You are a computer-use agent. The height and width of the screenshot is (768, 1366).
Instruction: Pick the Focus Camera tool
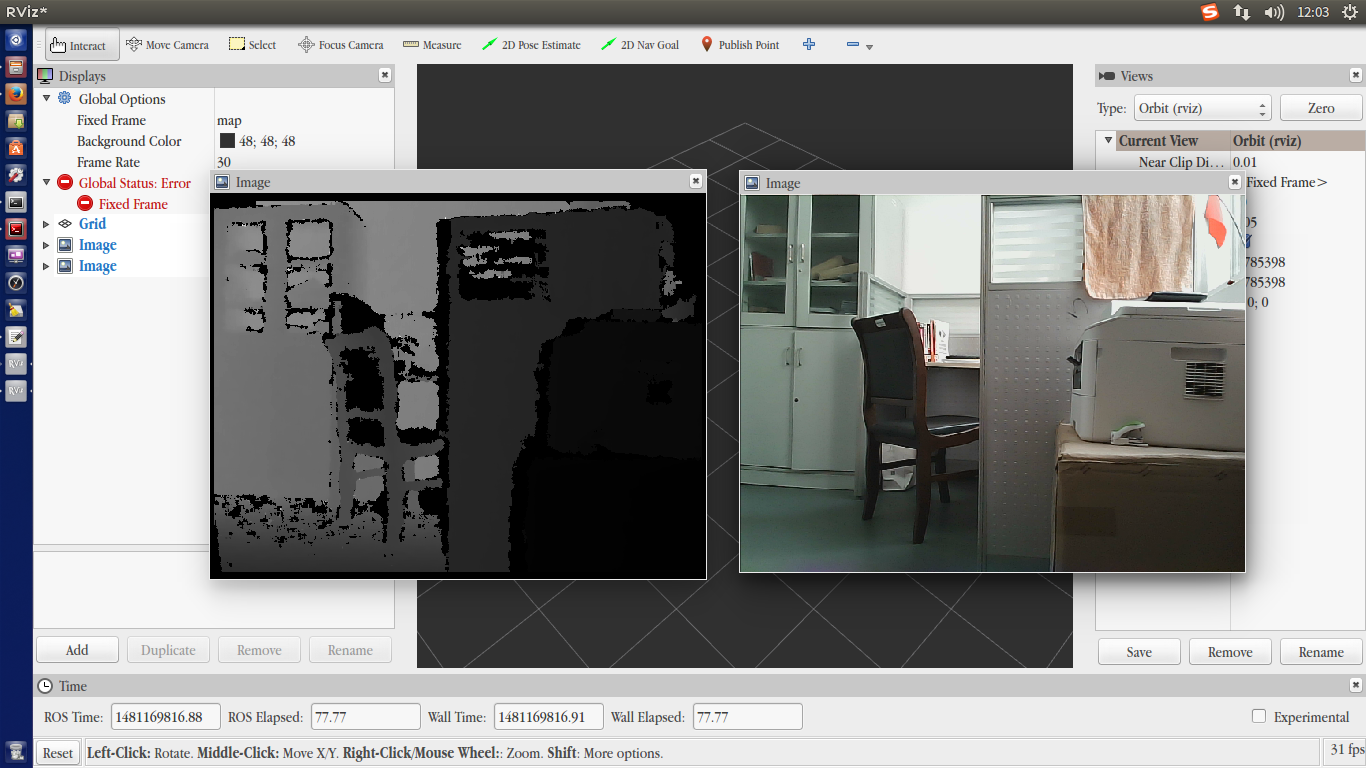tap(341, 45)
